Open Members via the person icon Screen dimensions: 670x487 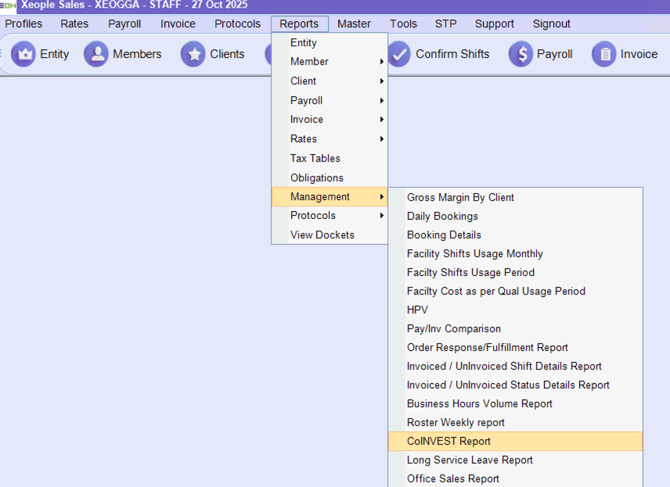pyautogui.click(x=96, y=54)
